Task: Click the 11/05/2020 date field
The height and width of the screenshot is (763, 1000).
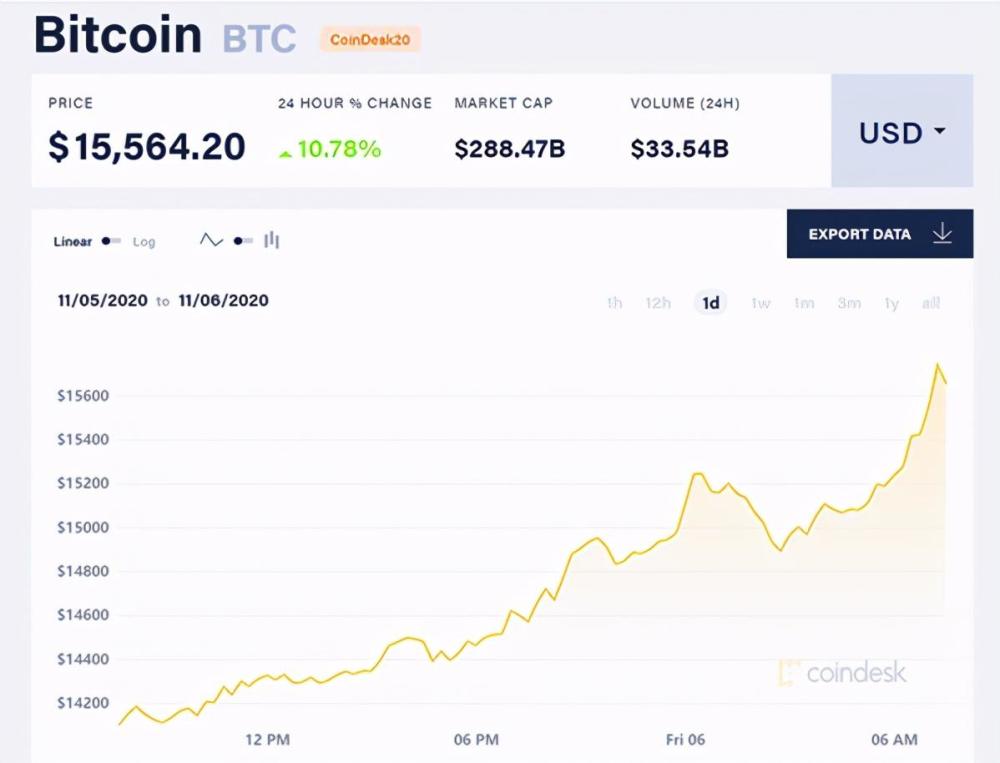Action: [x=101, y=300]
